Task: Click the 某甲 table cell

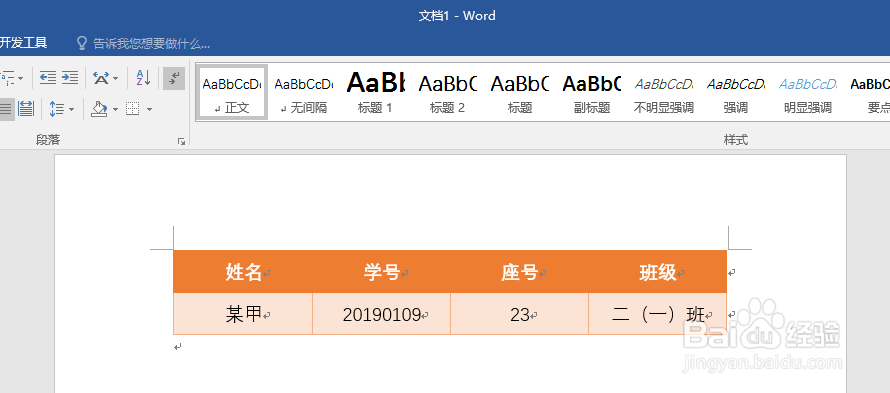Action: pos(243,314)
